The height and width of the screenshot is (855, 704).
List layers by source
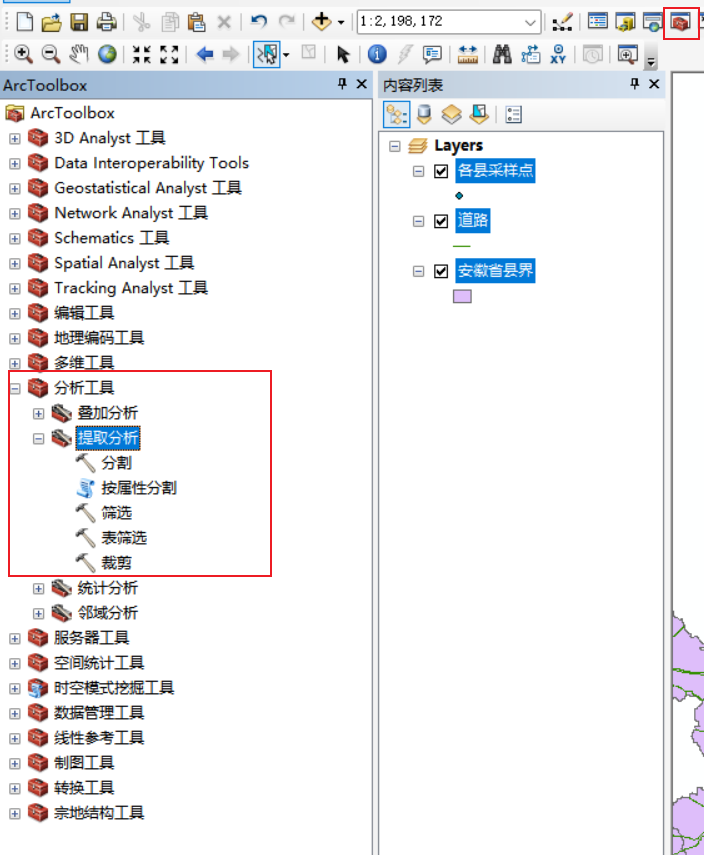424,115
